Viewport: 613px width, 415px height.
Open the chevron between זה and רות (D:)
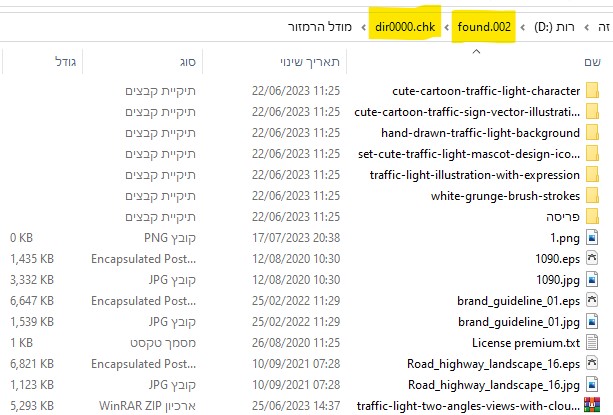(x=587, y=27)
